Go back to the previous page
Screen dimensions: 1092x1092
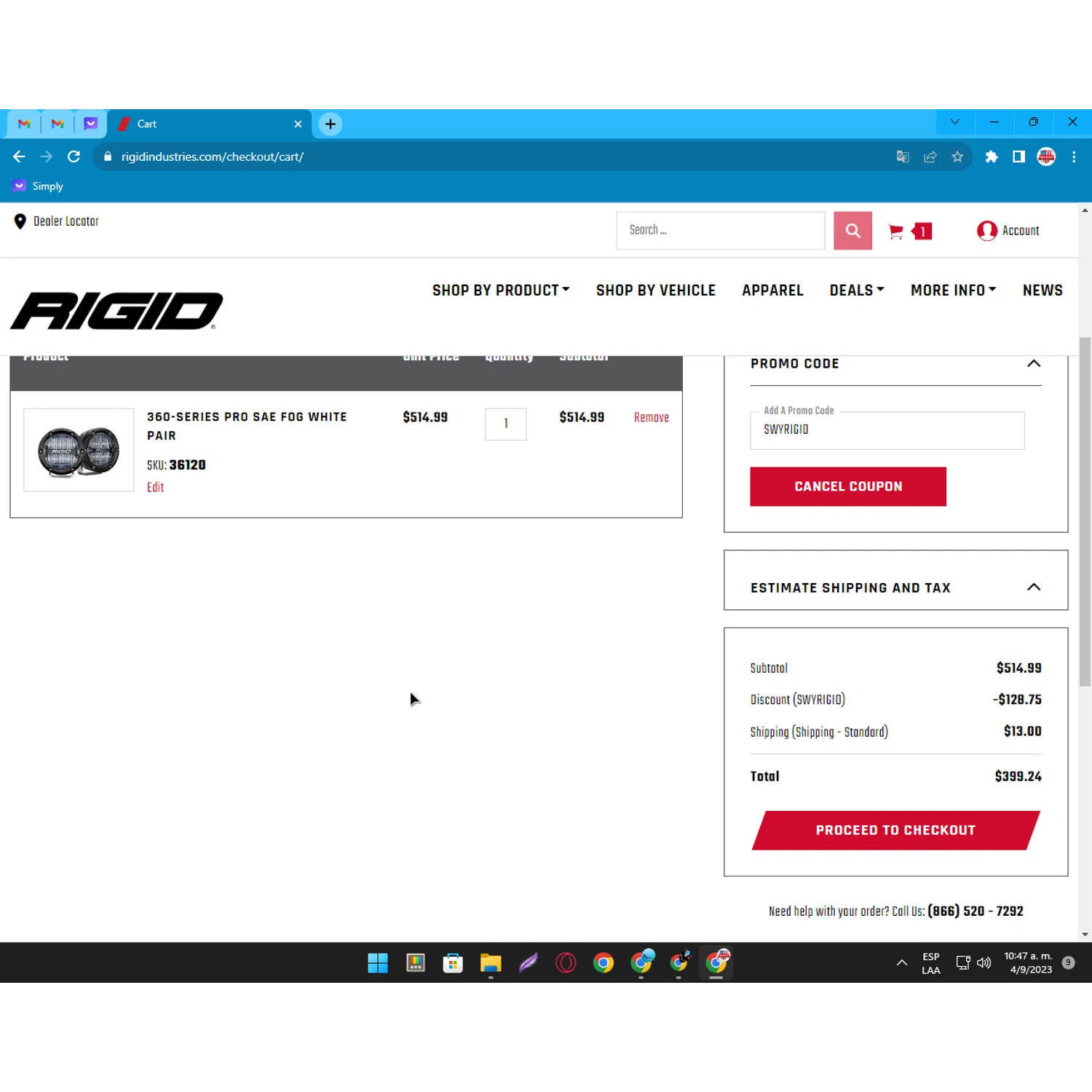point(19,157)
